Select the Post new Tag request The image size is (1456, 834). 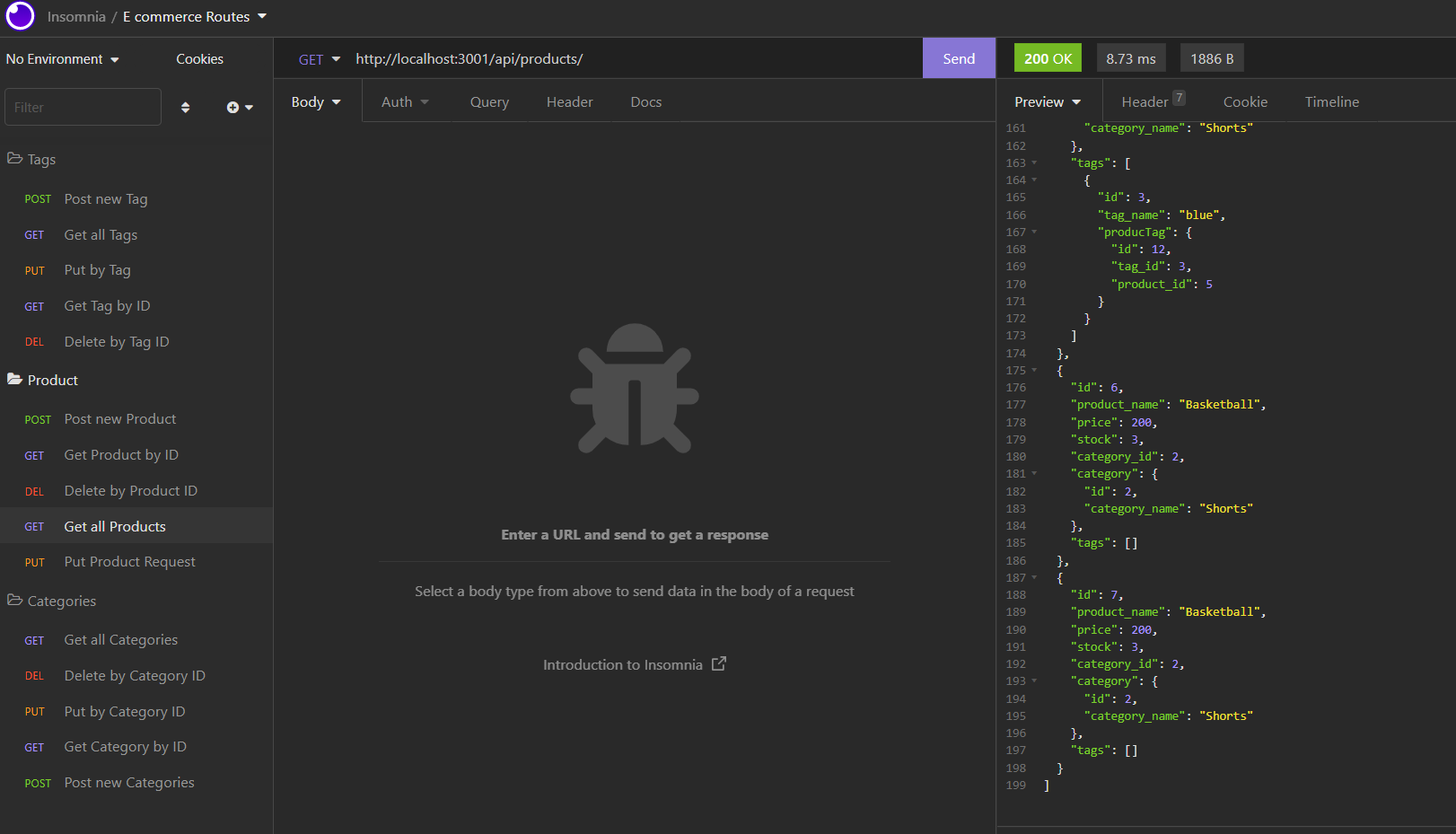[x=136, y=199]
